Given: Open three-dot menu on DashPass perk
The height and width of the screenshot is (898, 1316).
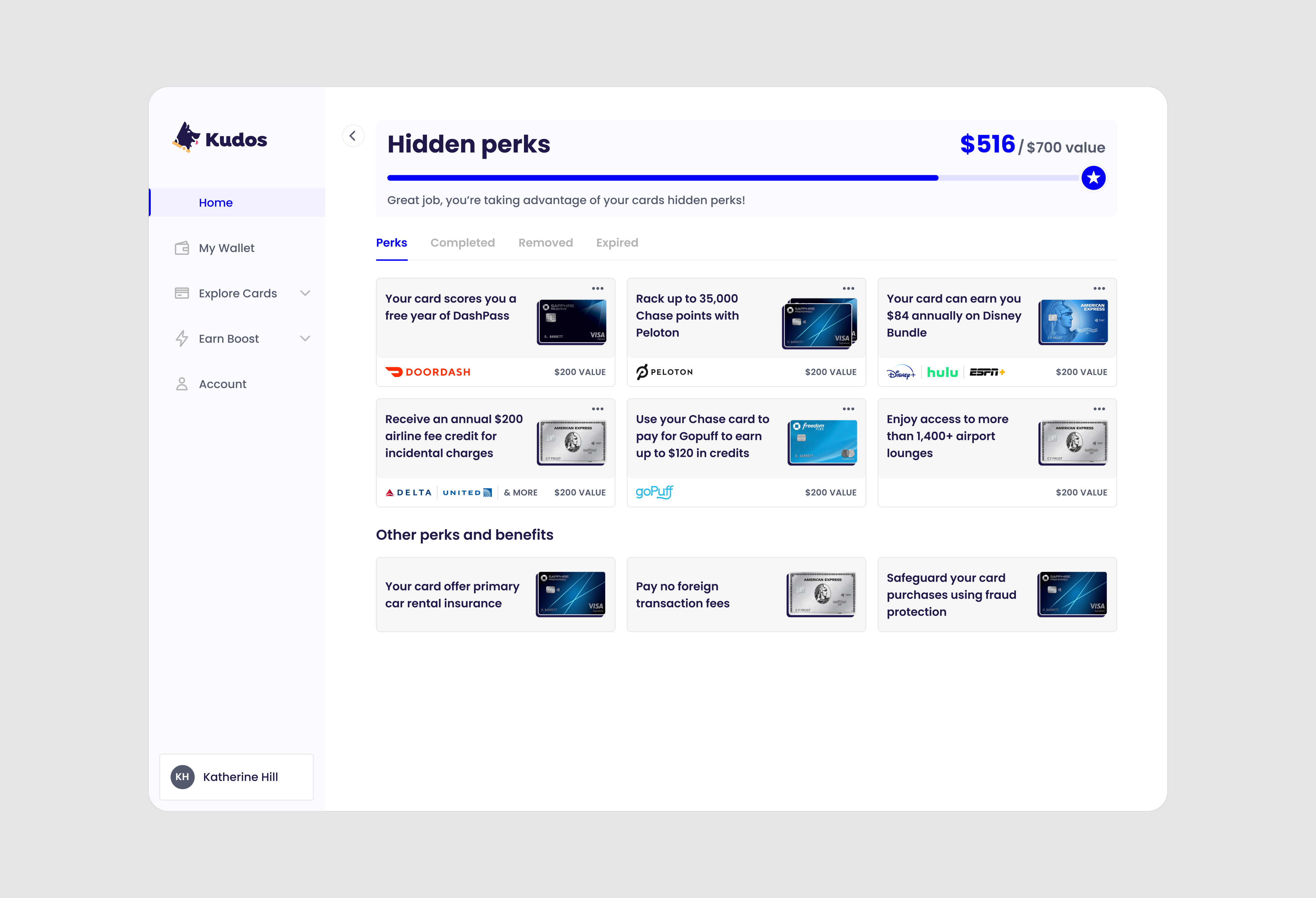Looking at the screenshot, I should (597, 289).
